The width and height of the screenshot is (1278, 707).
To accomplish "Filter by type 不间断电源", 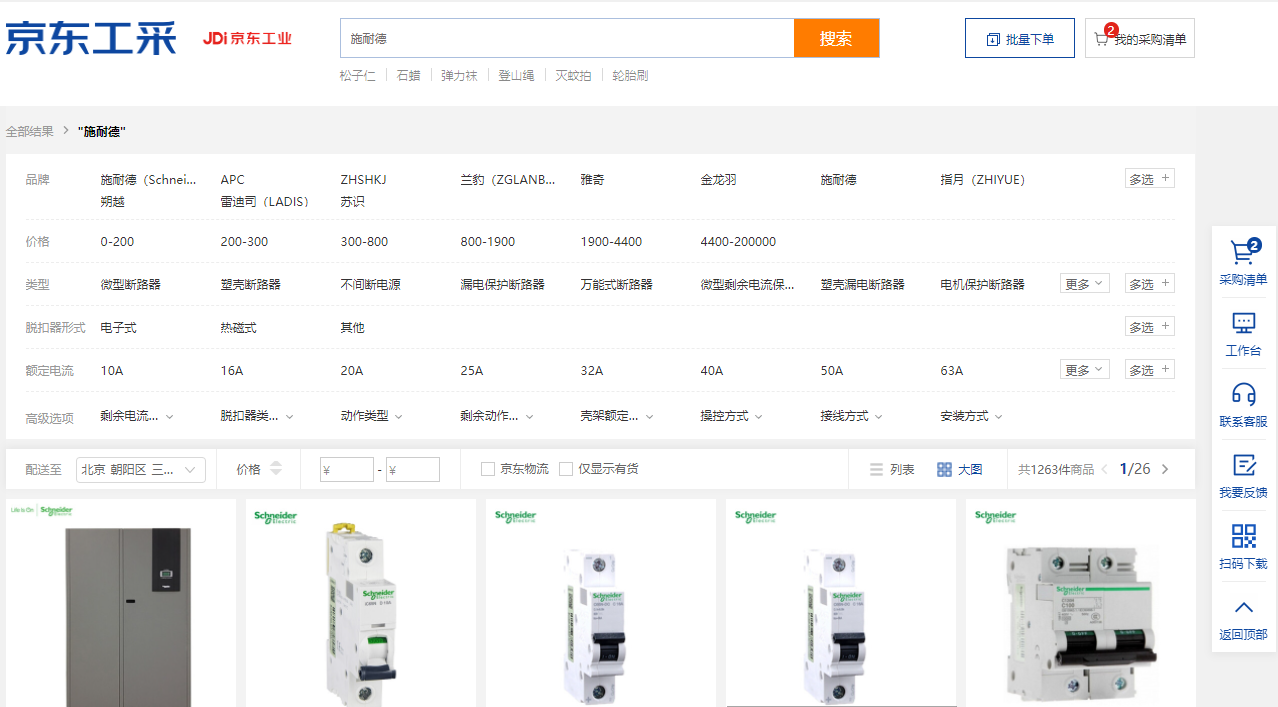I will [370, 284].
